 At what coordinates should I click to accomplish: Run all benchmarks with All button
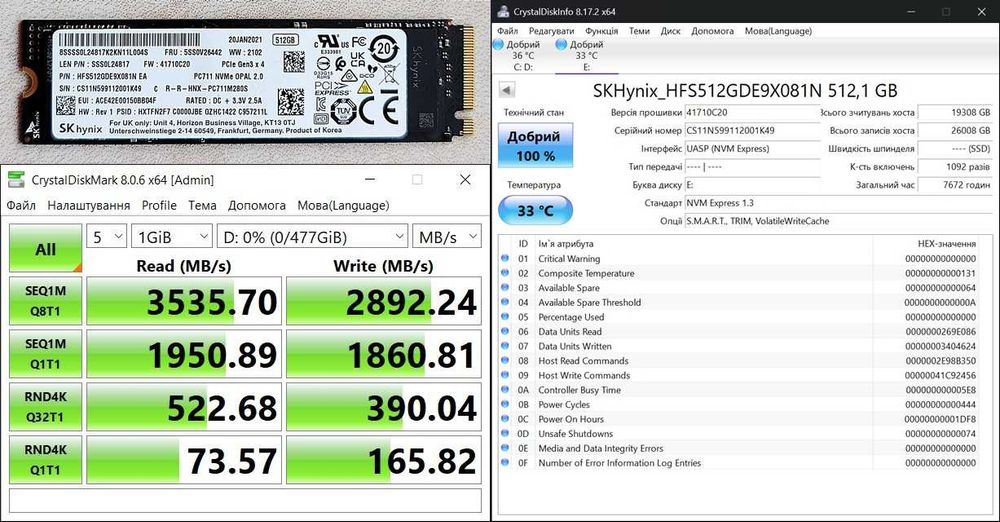[x=45, y=248]
